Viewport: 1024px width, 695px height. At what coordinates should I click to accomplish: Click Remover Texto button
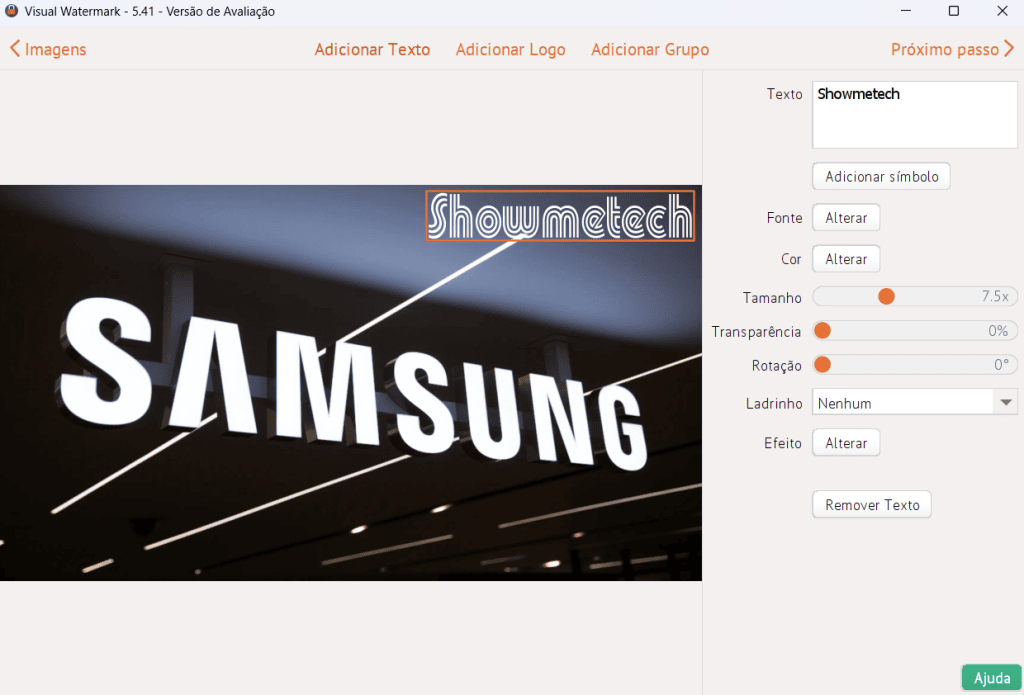click(871, 505)
